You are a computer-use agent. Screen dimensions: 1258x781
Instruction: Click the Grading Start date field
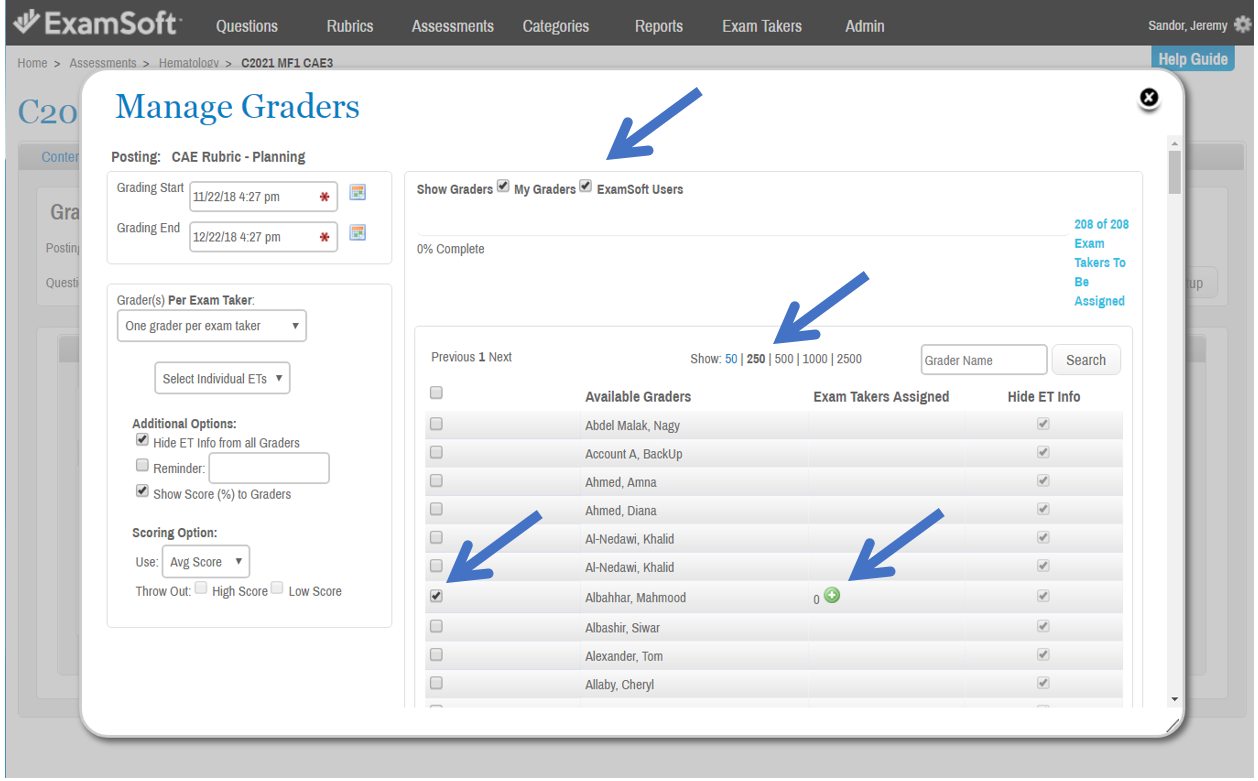click(263, 197)
